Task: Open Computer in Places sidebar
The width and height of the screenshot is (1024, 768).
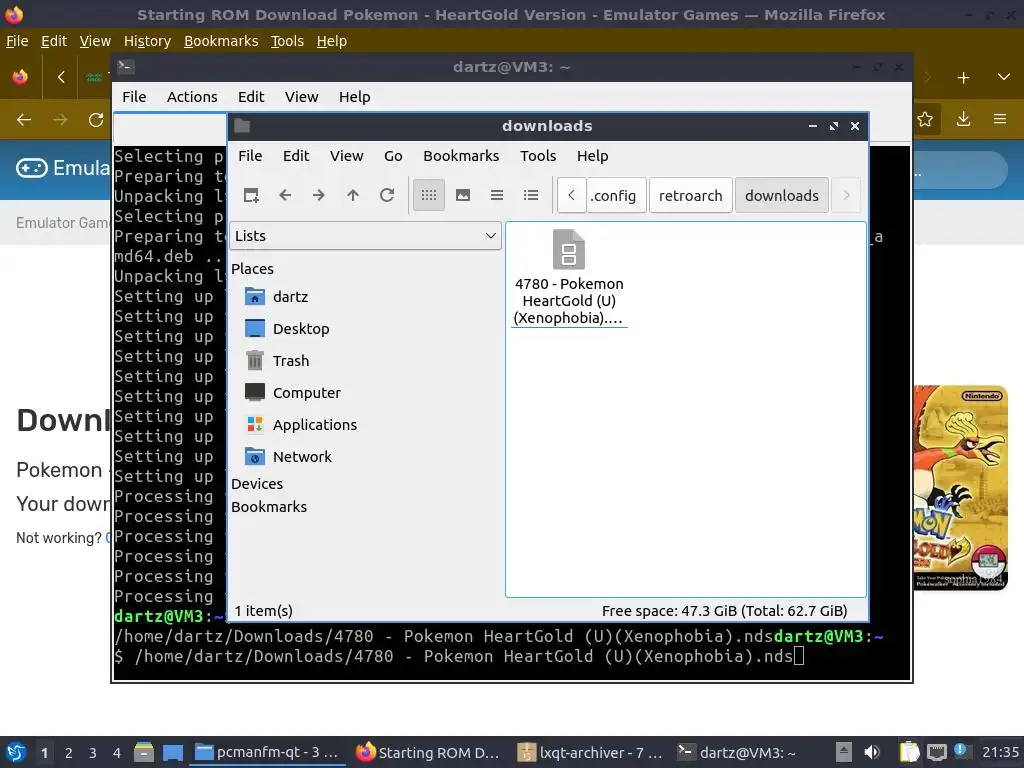Action: click(293, 392)
